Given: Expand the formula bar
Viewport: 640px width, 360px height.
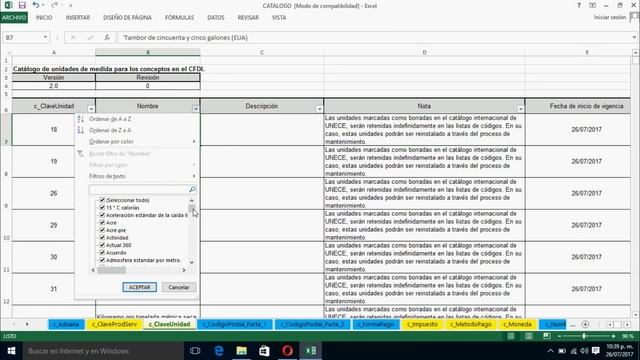Looking at the screenshot, I should [x=634, y=37].
